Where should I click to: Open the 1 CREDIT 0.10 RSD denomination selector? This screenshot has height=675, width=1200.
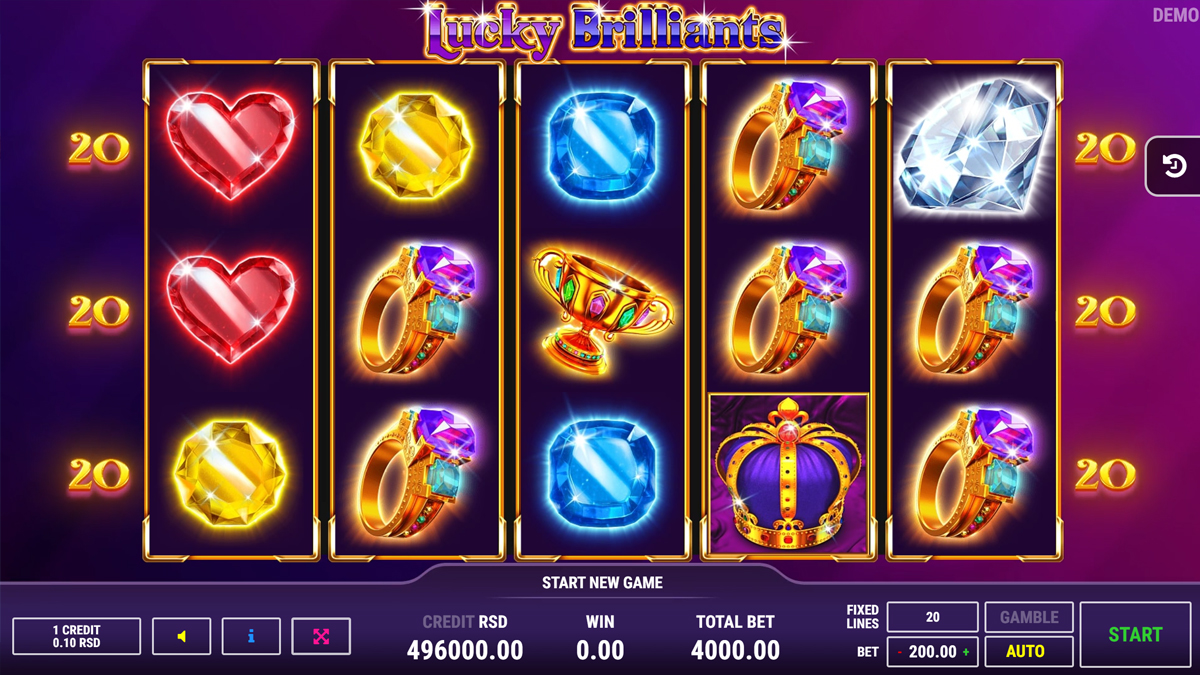(x=77, y=636)
